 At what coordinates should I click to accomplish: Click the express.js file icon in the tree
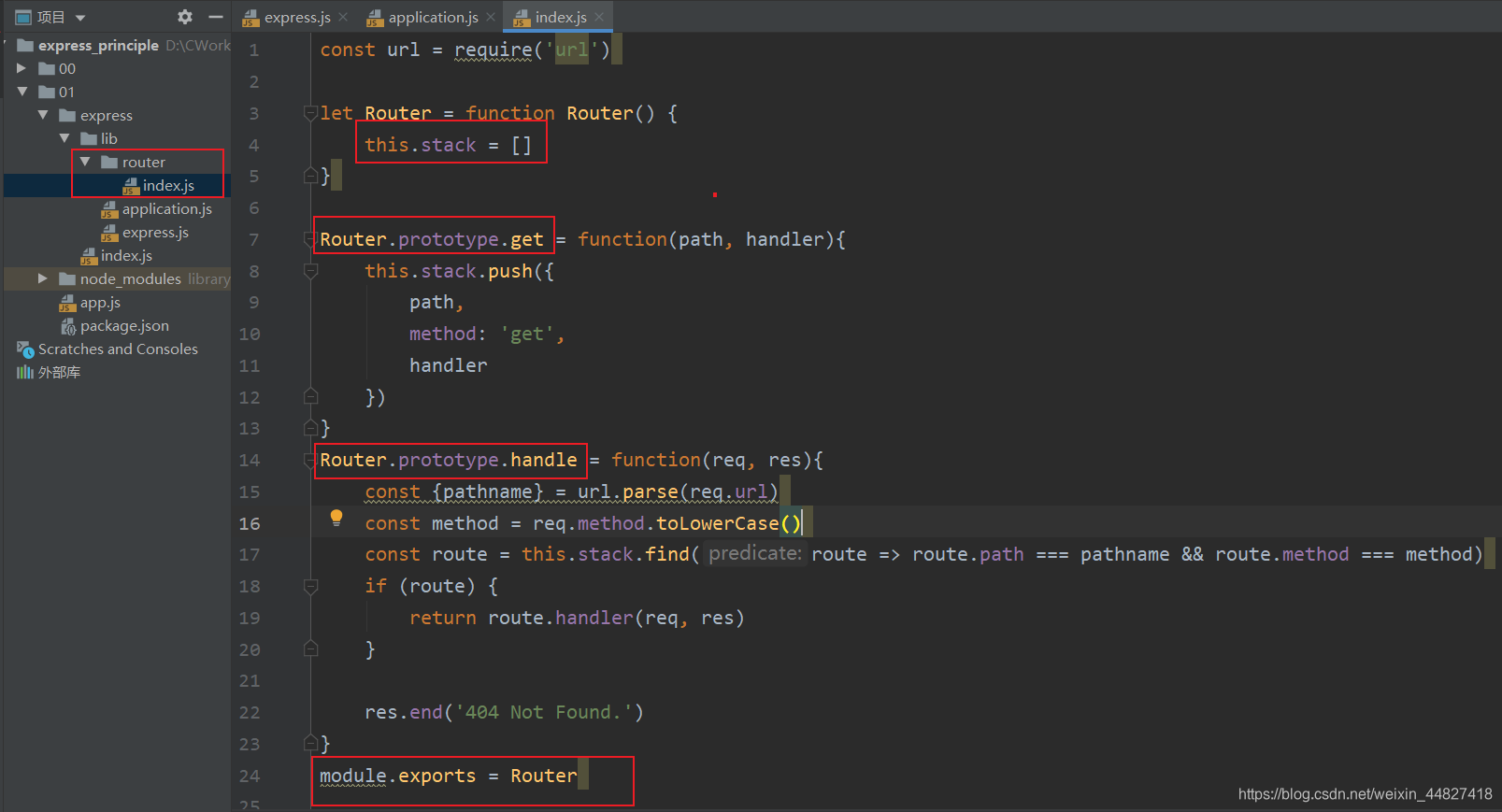click(109, 233)
